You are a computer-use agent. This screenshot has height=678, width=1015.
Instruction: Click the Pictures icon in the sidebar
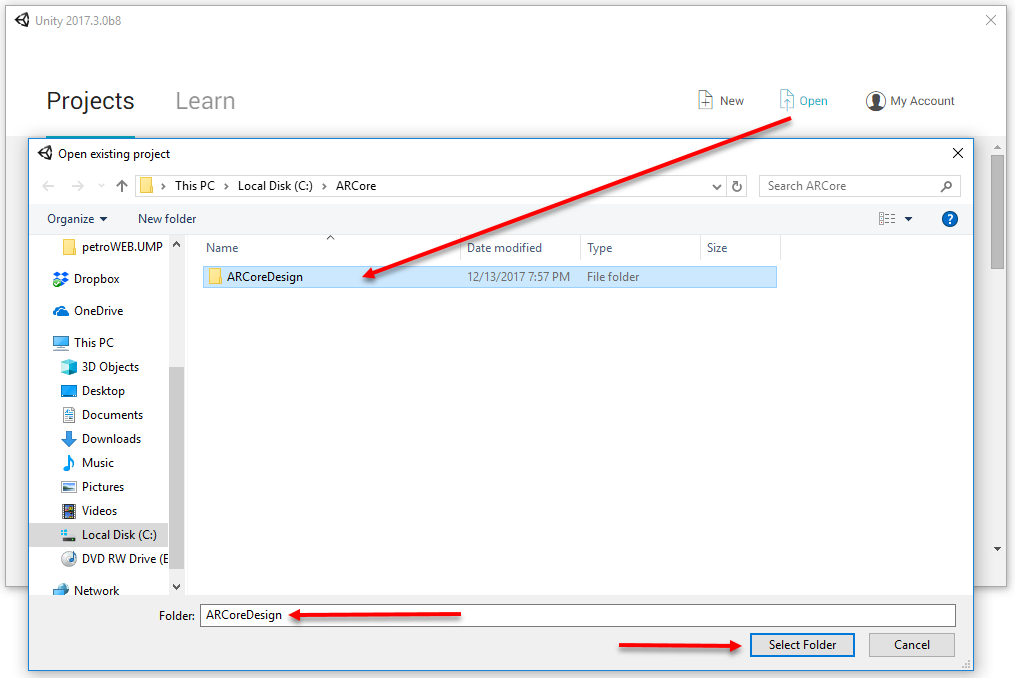pyautogui.click(x=69, y=487)
